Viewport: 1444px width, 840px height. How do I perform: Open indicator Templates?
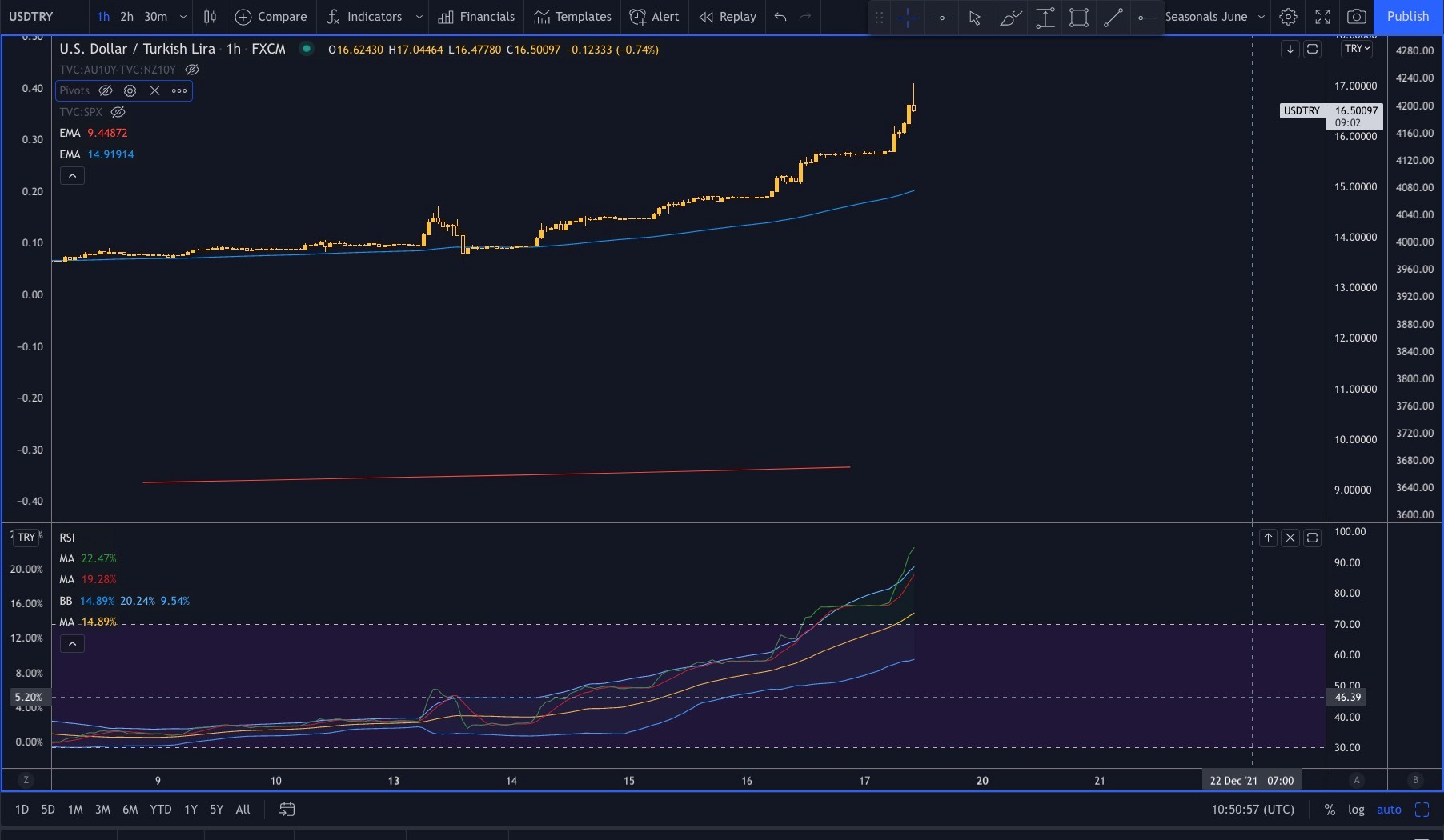coord(572,17)
